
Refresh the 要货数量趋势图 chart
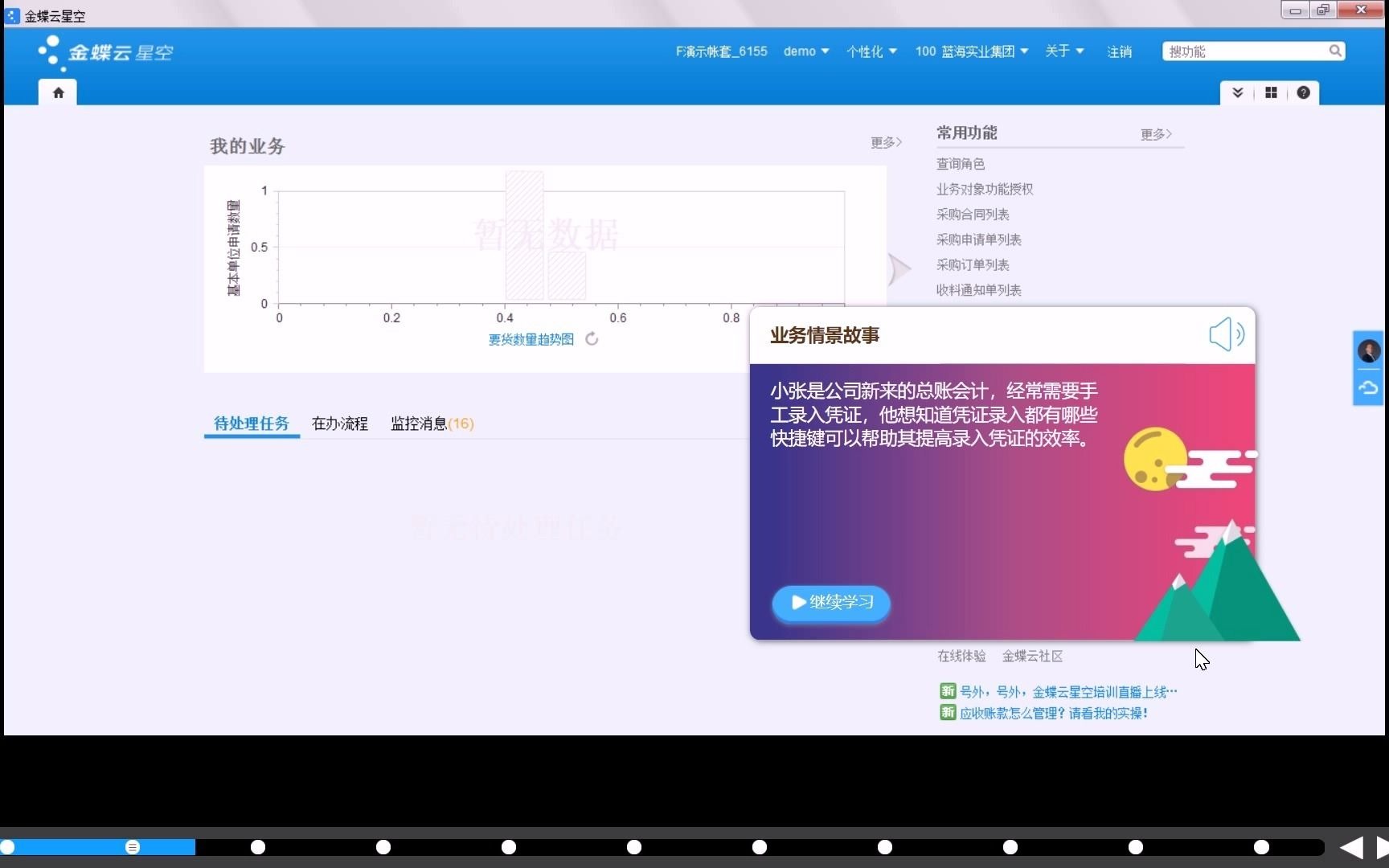coord(592,339)
